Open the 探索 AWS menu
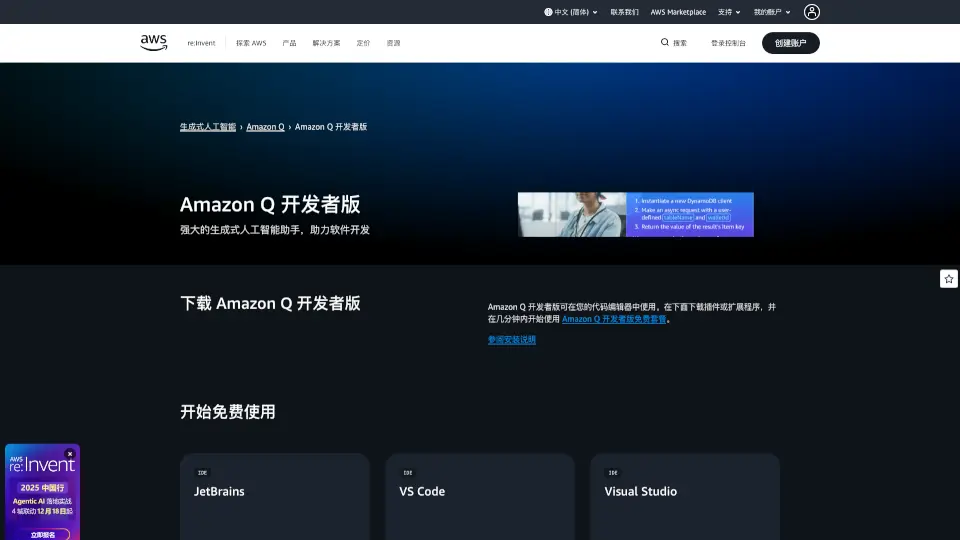Image resolution: width=960 pixels, height=540 pixels. (x=251, y=43)
